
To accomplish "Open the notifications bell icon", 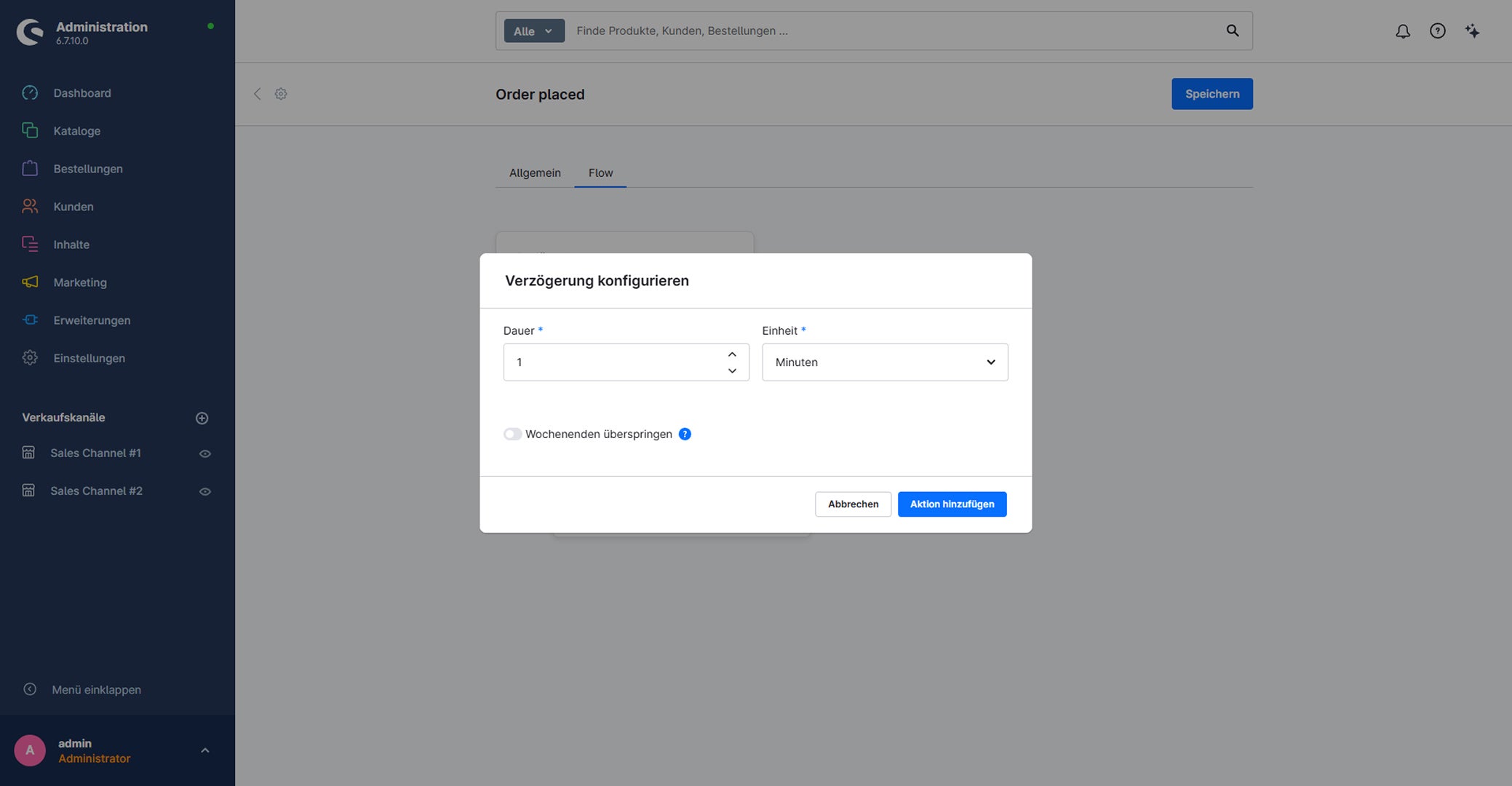I will [x=1402, y=31].
